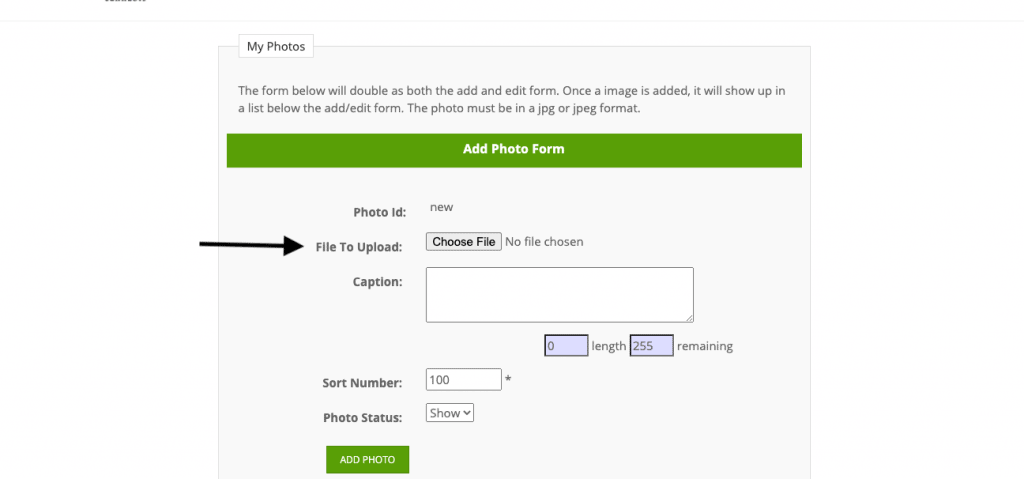Focus the Sort Number field containing 100
Image resolution: width=1024 pixels, height=479 pixels.
pyautogui.click(x=464, y=380)
